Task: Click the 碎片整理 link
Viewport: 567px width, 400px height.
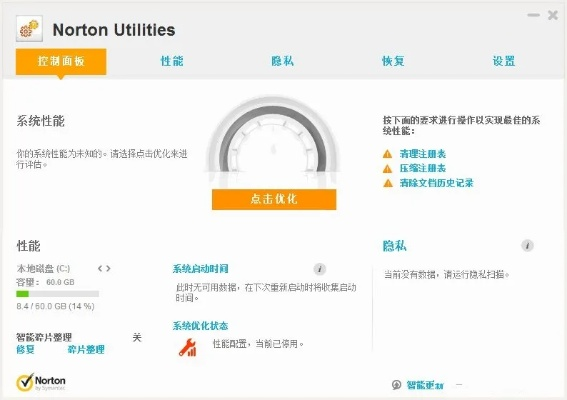Action: coord(86,349)
